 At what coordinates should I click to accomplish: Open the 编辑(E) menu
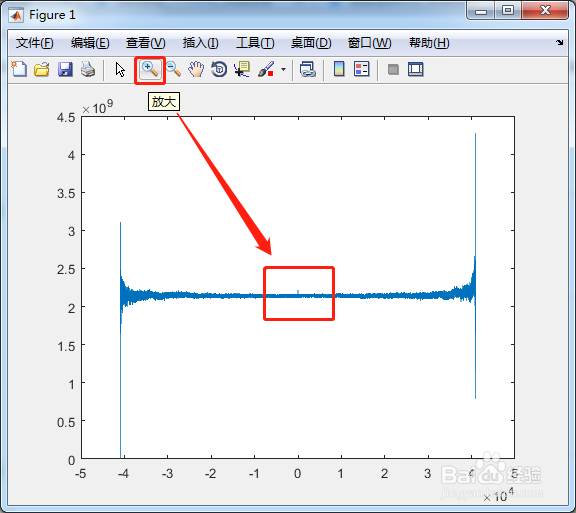pyautogui.click(x=90, y=43)
